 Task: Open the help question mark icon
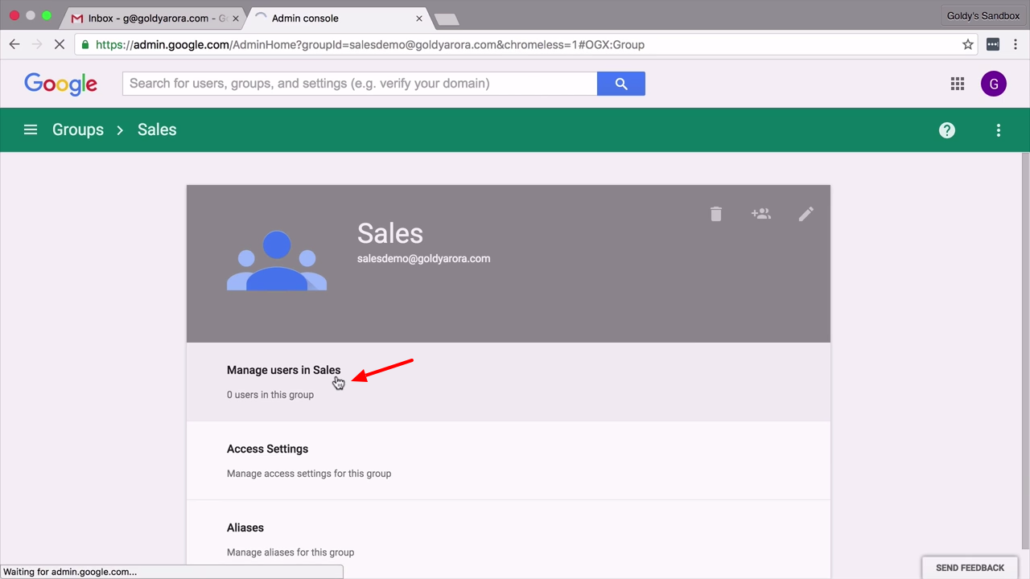947,130
